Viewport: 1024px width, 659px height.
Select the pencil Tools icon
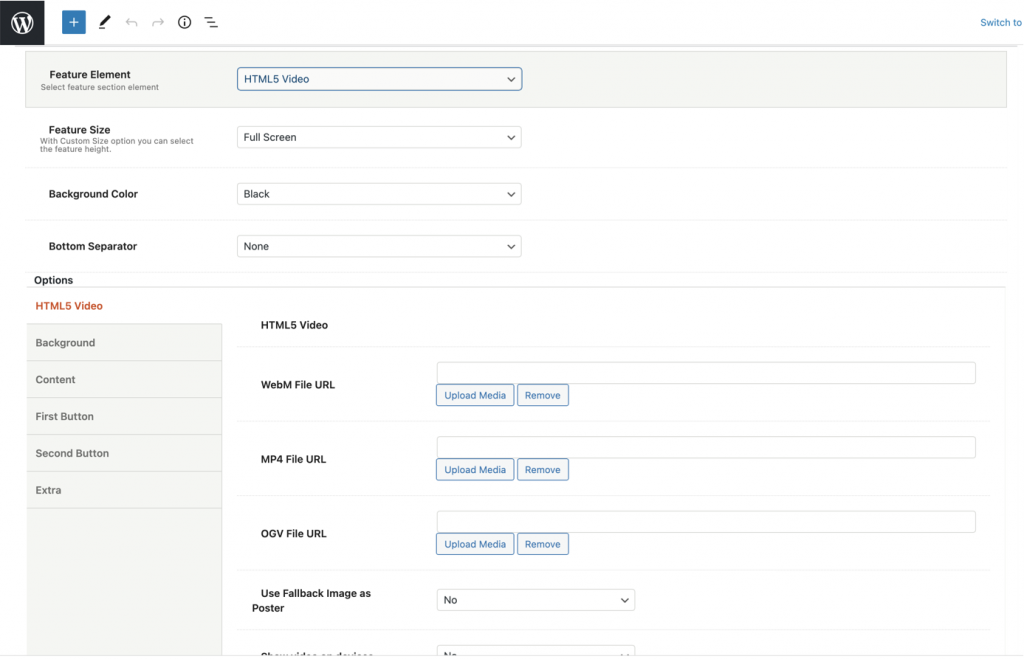click(104, 21)
